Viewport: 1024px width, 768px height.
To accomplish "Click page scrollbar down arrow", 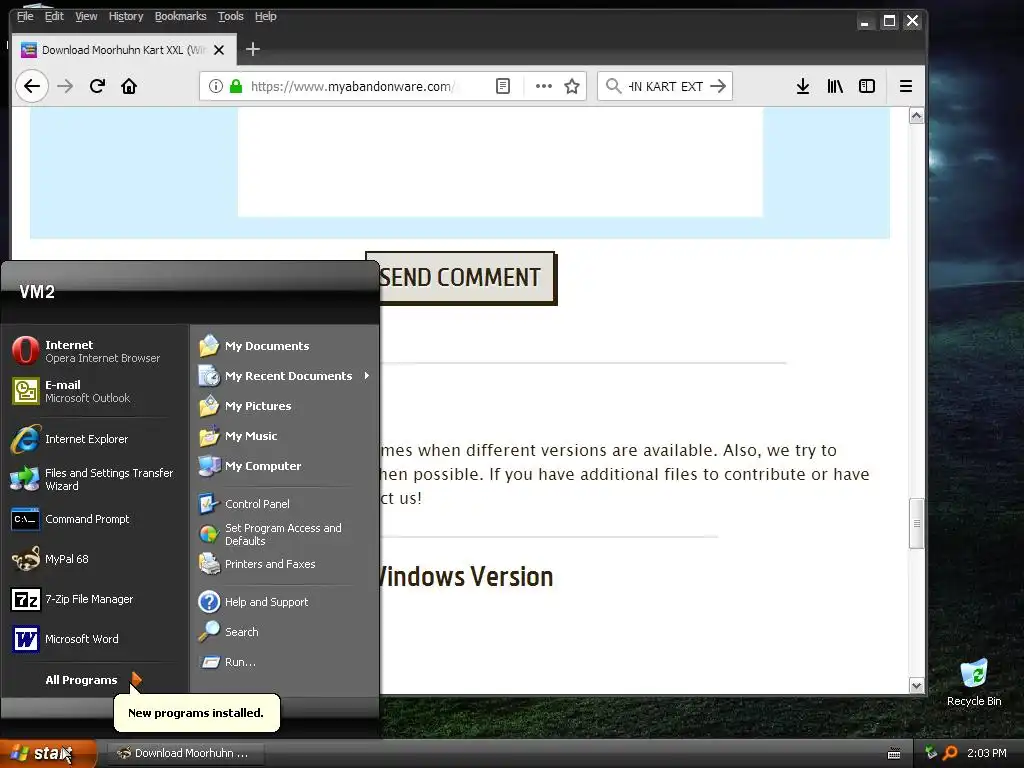I will 916,686.
